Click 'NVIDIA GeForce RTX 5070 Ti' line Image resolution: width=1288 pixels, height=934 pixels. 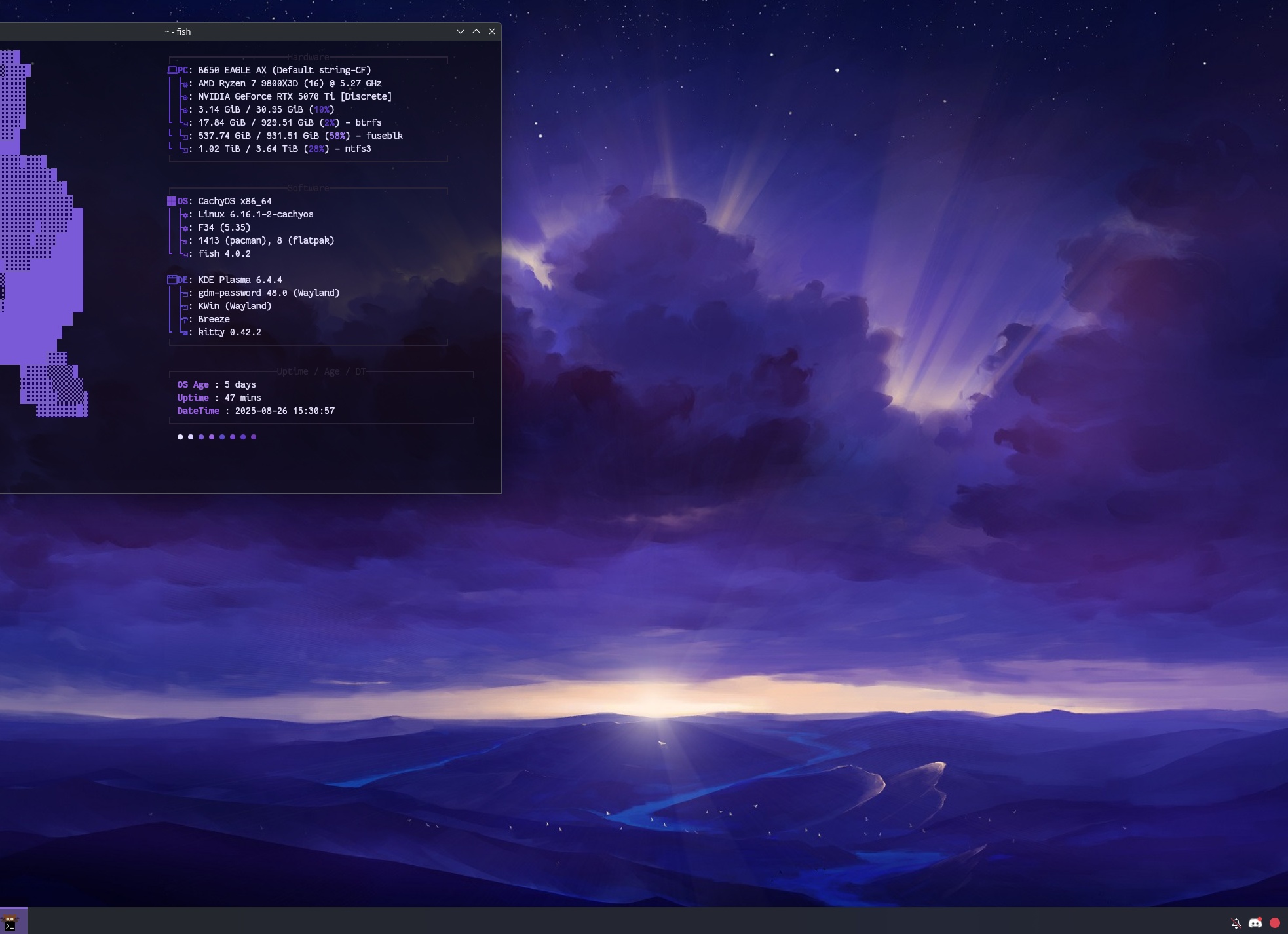295,96
